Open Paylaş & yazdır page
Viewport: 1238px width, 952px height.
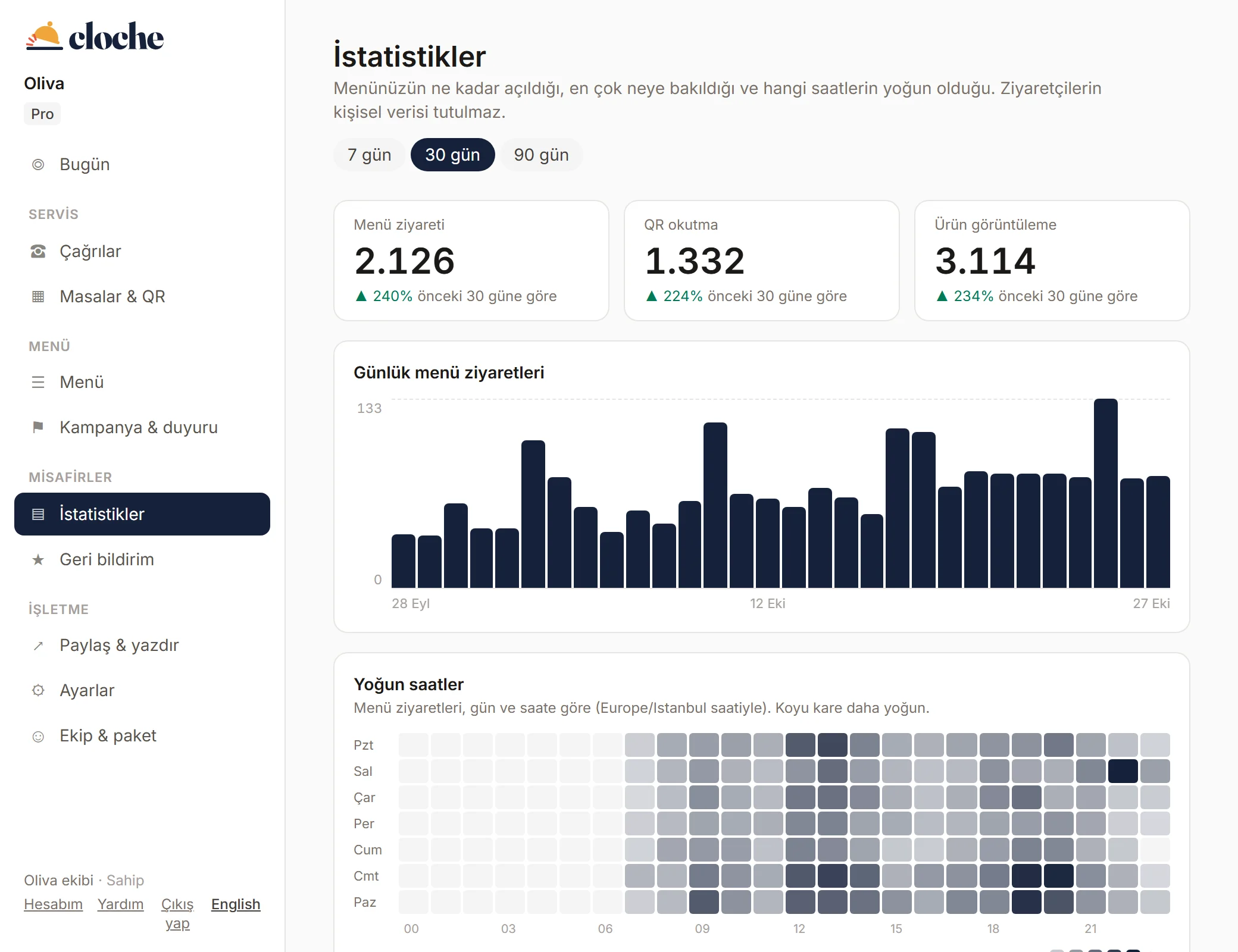(142, 646)
